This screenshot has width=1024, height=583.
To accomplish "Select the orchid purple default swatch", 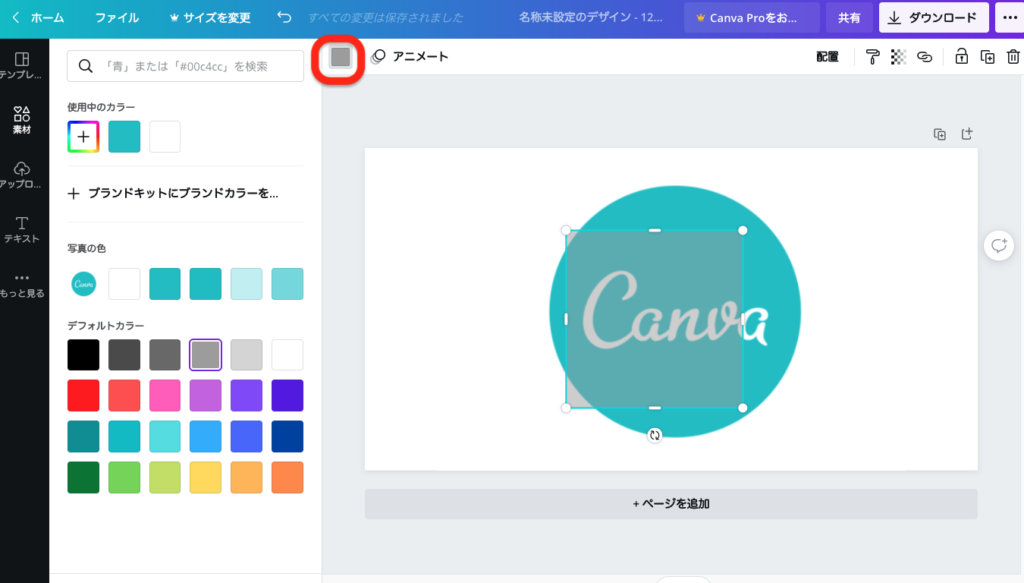I will pyautogui.click(x=206, y=396).
